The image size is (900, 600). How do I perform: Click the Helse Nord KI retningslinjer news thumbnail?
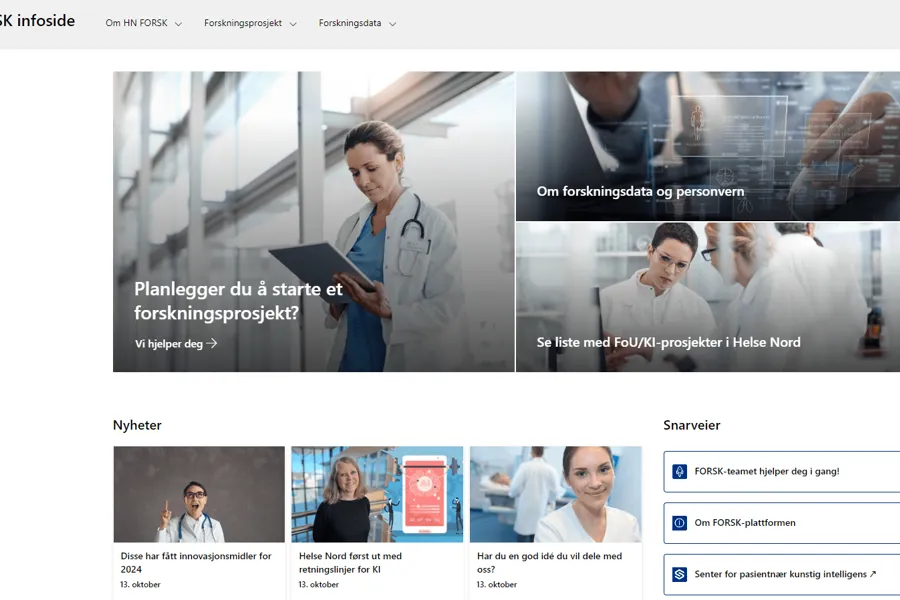pos(377,494)
